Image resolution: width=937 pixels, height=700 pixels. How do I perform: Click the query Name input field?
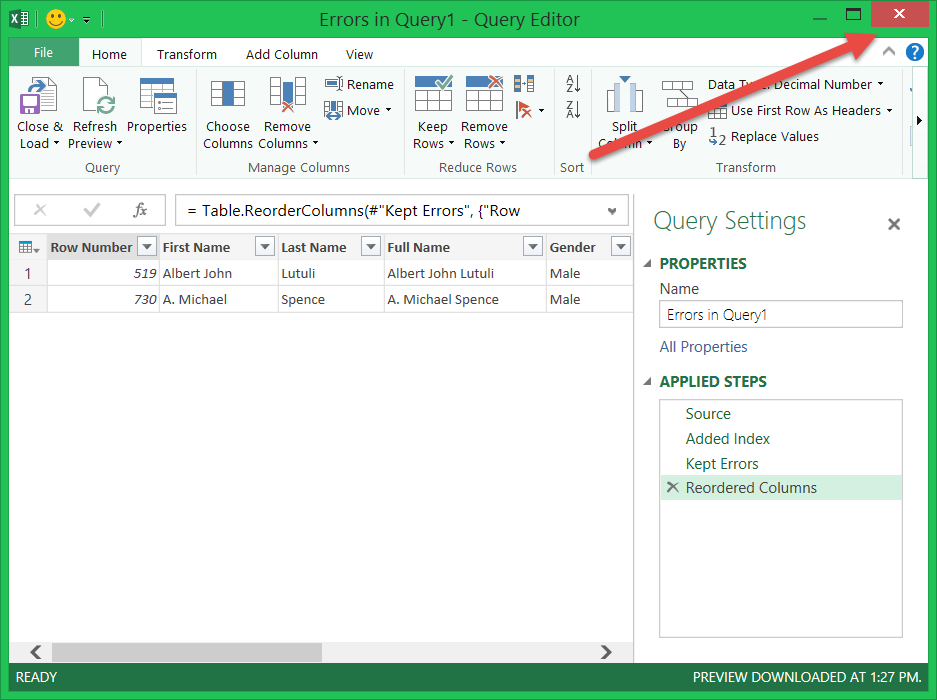pos(780,315)
